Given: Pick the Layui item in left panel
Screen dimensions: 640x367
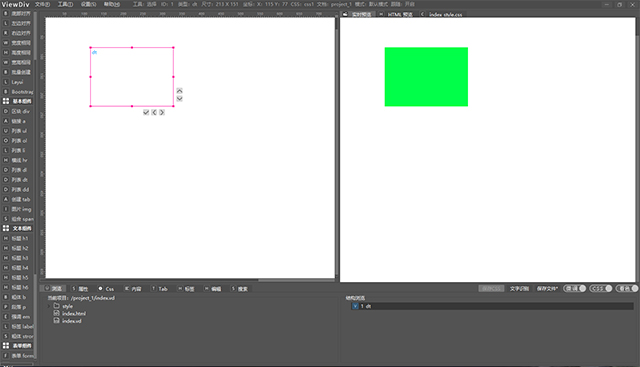Looking at the screenshot, I should pyautogui.click(x=17, y=82).
